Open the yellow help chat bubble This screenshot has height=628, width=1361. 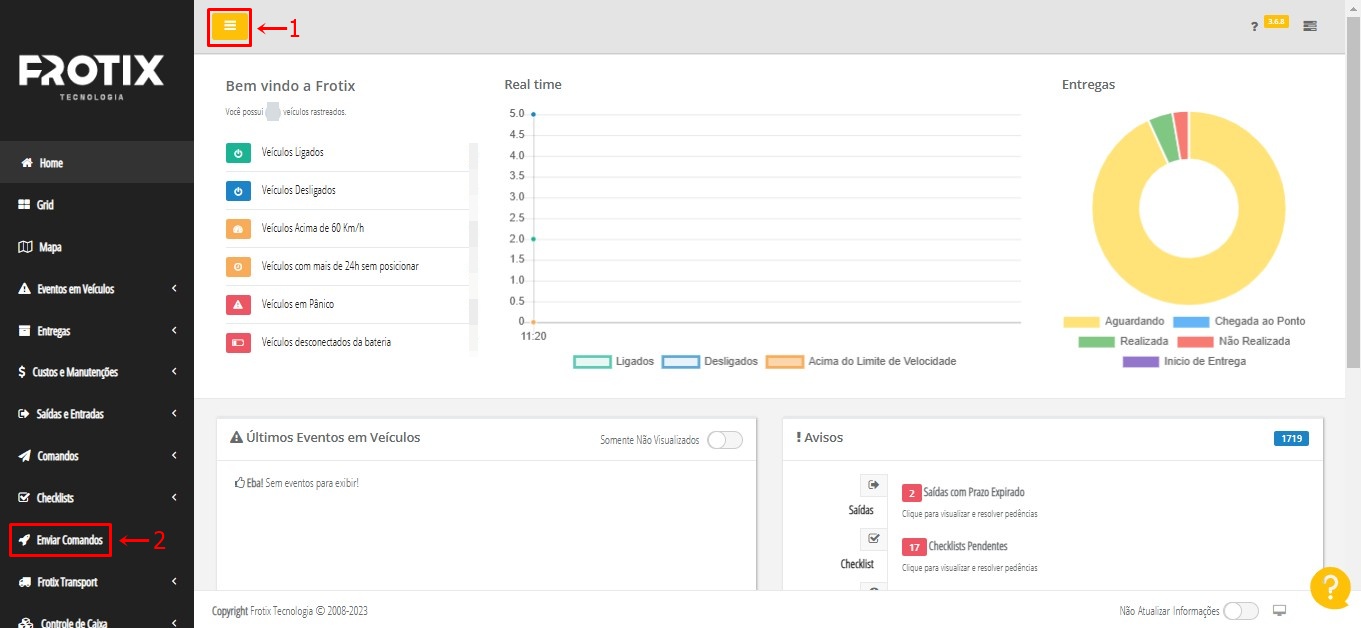(1330, 587)
